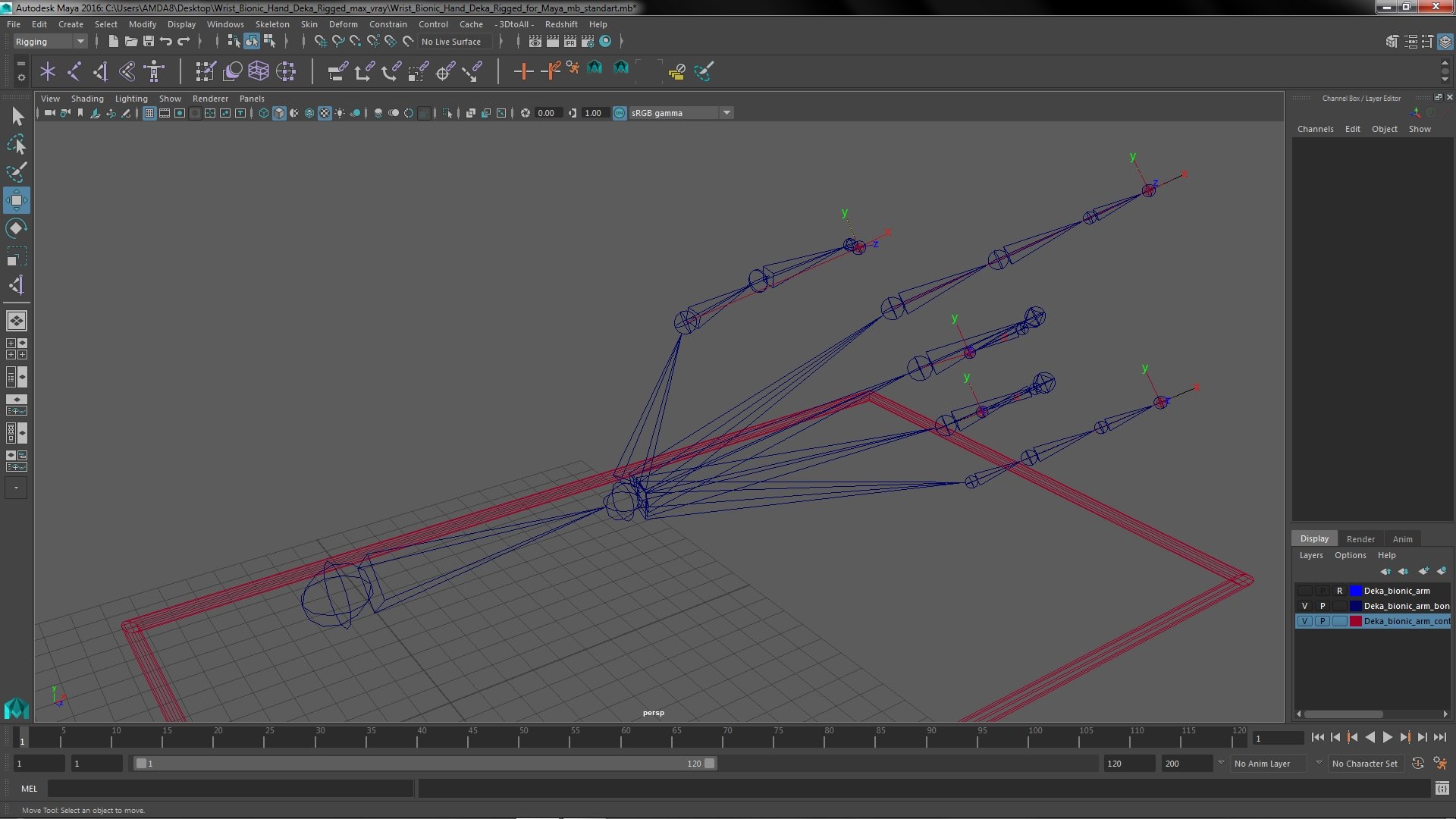Click the Create IK Handle shelf icon

(x=101, y=72)
